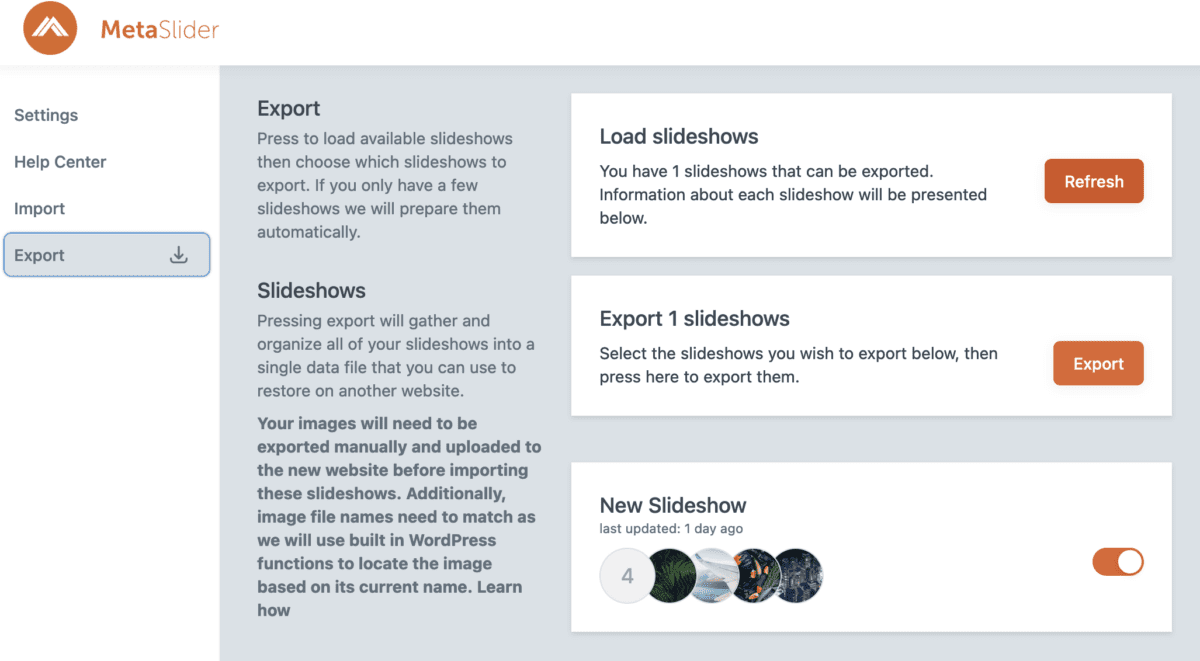Disable the New Slideshow toggle

[1117, 562]
